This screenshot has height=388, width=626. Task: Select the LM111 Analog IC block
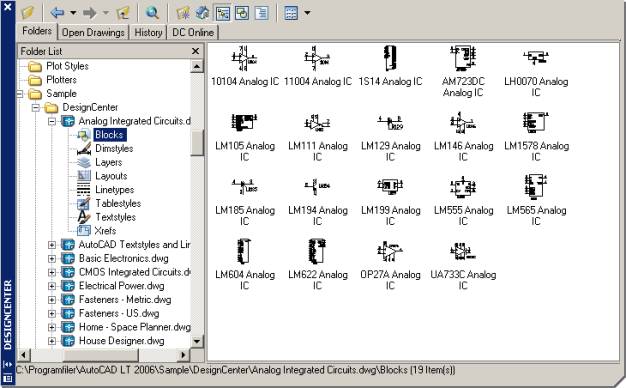(318, 137)
